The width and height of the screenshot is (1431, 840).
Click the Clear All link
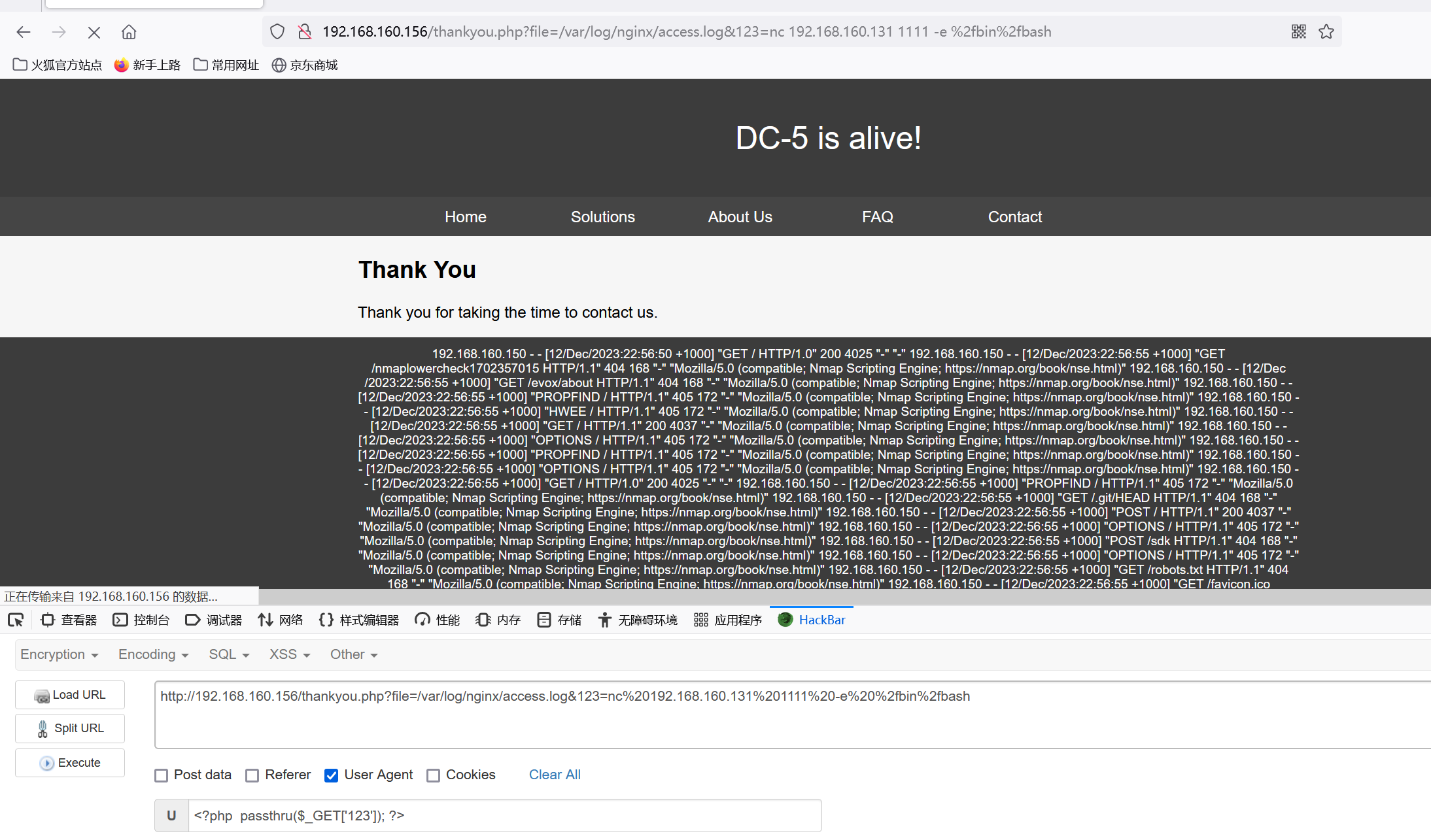click(555, 775)
